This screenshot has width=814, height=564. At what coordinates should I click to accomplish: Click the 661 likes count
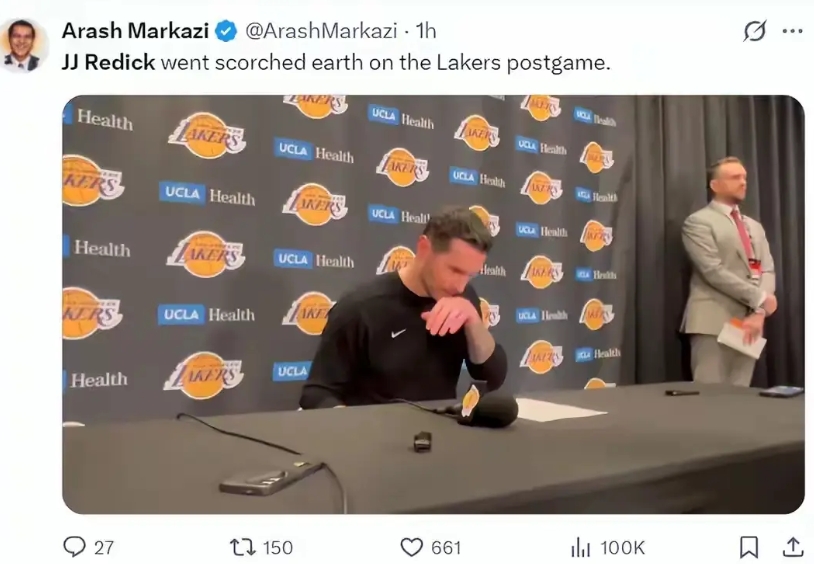pyautogui.click(x=446, y=547)
